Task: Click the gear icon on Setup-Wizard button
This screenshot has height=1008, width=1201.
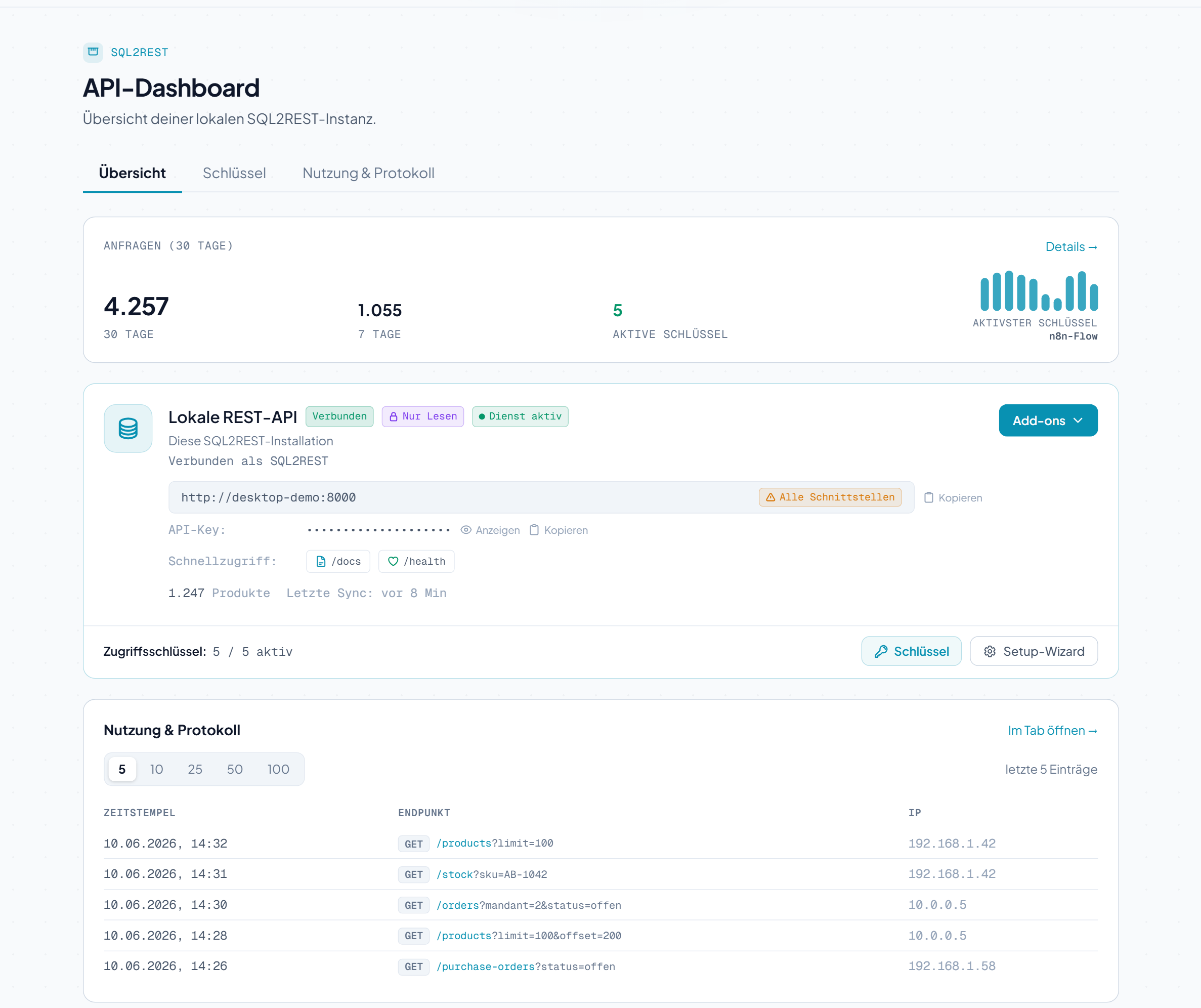Action: click(990, 652)
